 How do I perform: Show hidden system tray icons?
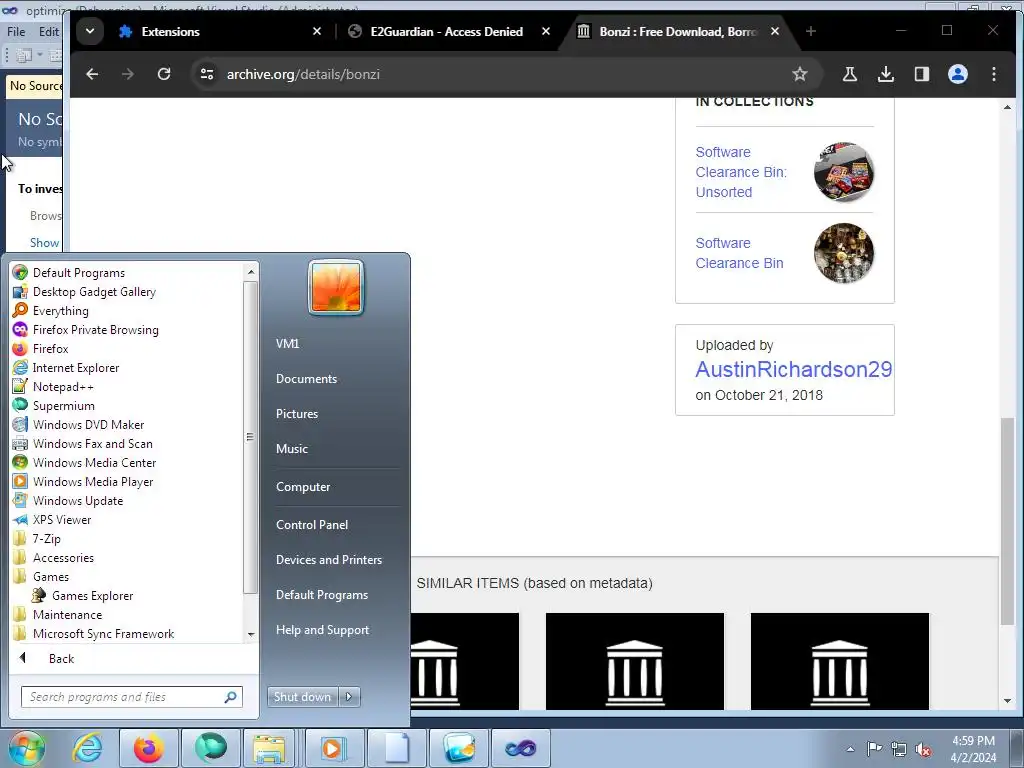point(850,749)
